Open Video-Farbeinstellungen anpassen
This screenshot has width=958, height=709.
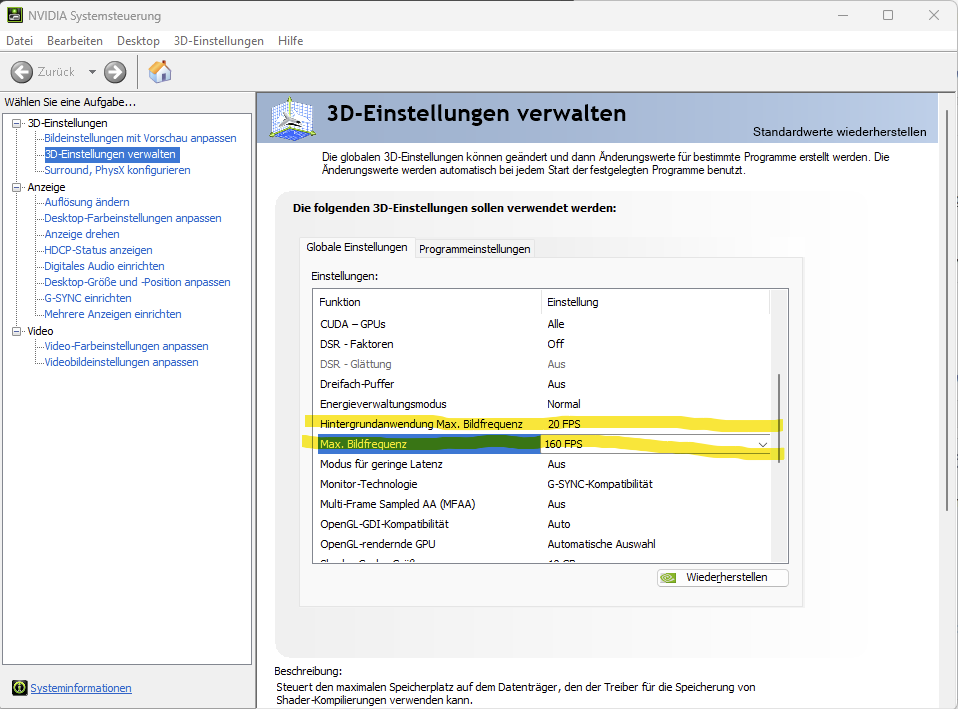[x=126, y=346]
